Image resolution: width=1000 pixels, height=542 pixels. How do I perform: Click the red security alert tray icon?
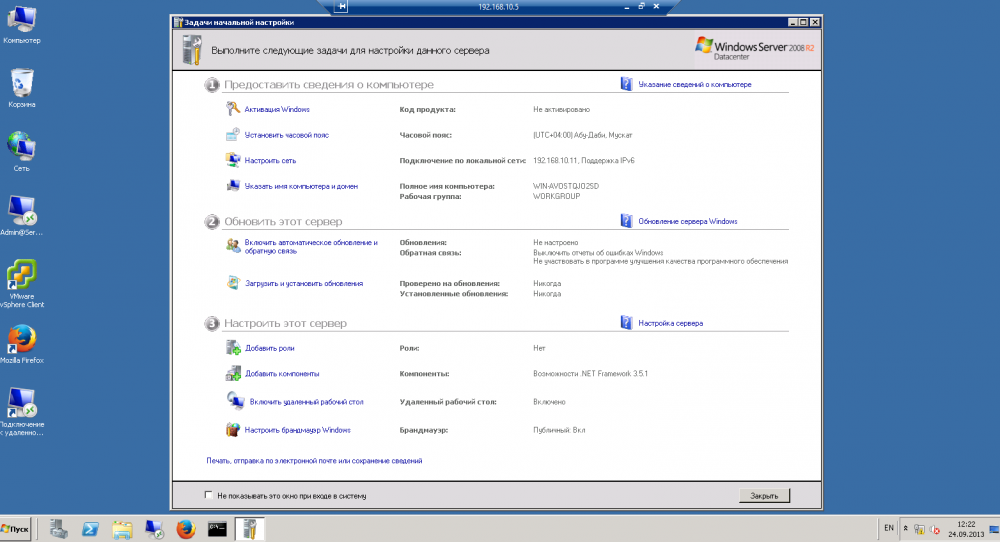pyautogui.click(x=935, y=529)
